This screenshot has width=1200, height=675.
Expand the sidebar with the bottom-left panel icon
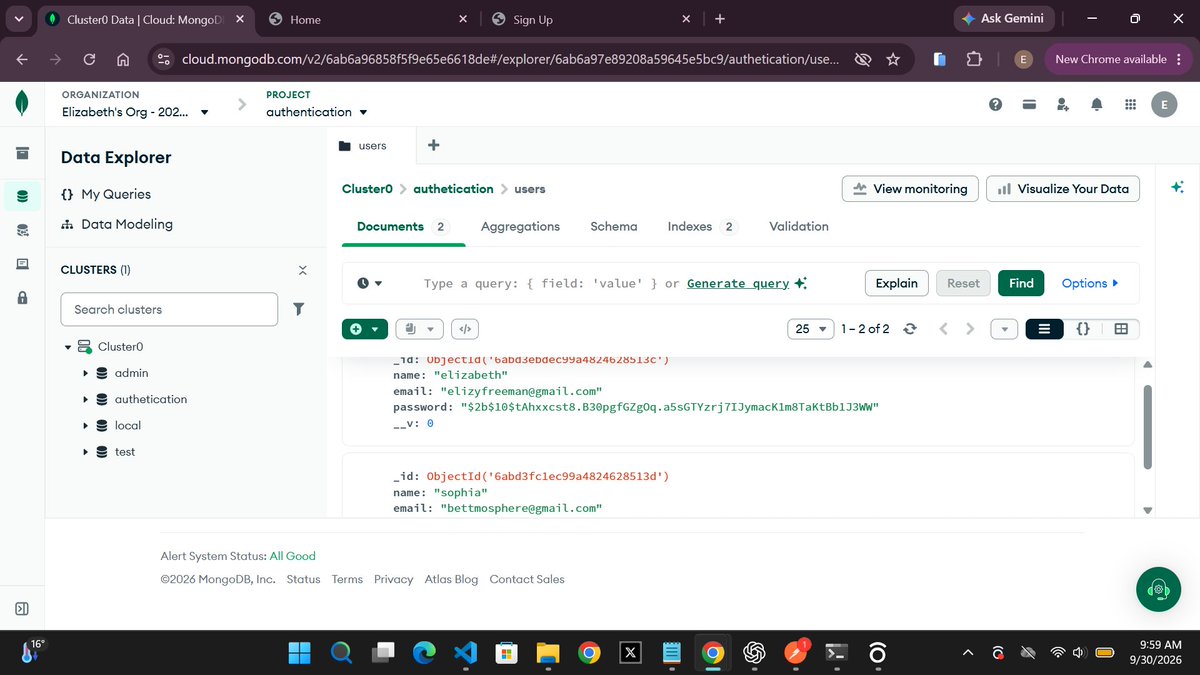[x=22, y=608]
